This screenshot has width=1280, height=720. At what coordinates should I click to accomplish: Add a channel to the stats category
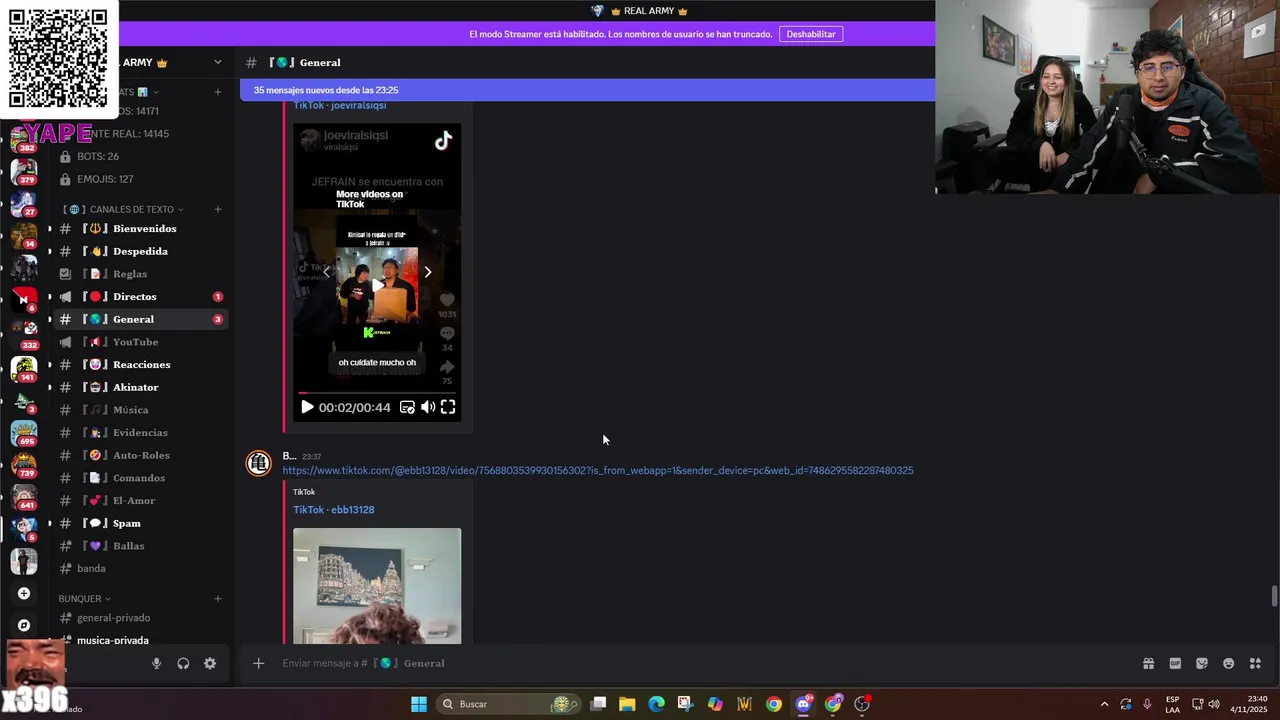(218, 92)
